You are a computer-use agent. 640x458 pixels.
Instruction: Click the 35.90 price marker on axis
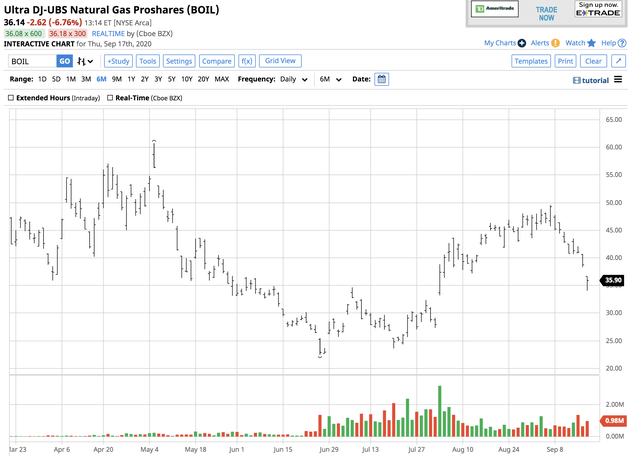[x=613, y=281]
